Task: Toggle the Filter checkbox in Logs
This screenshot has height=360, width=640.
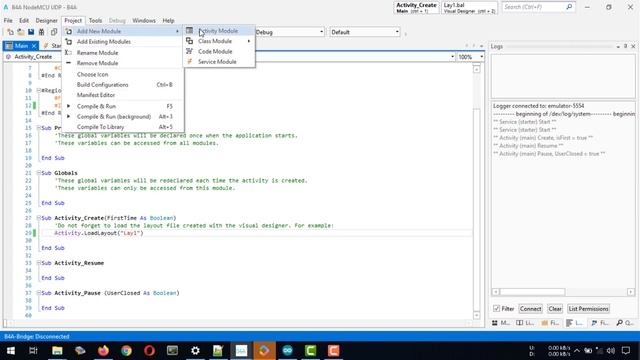Action: click(496, 309)
